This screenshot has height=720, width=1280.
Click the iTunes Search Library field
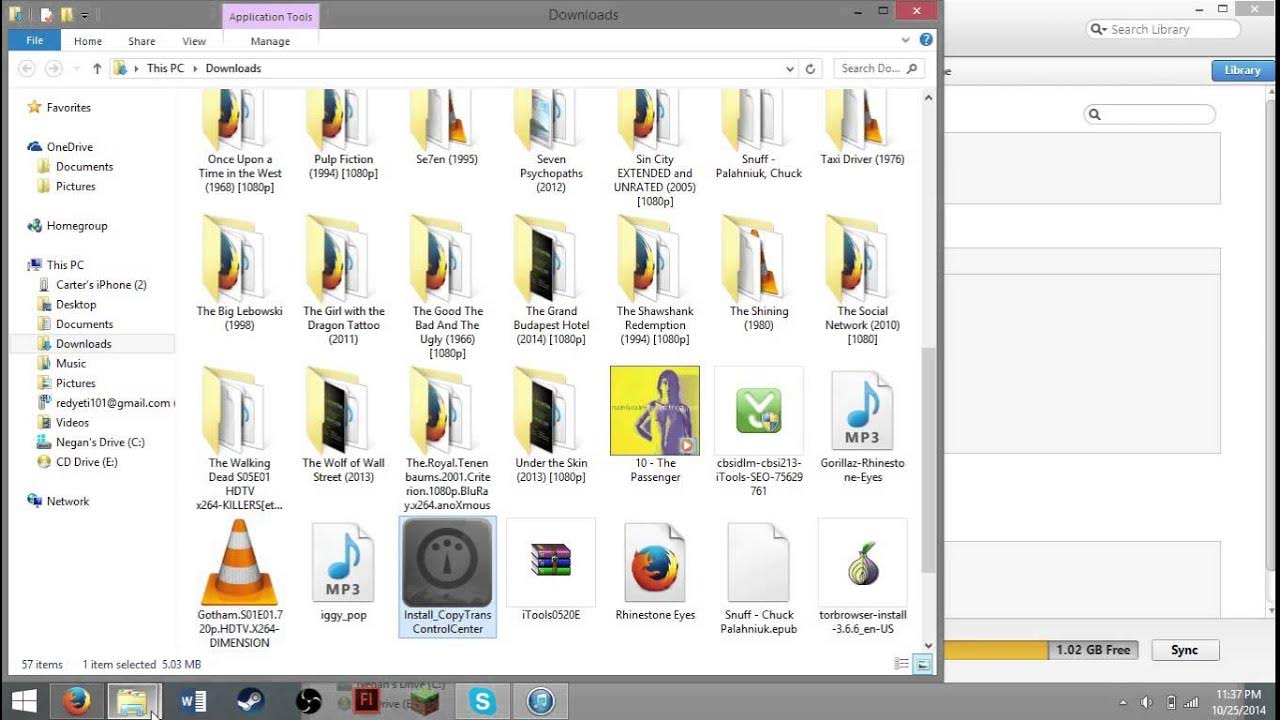(1163, 30)
